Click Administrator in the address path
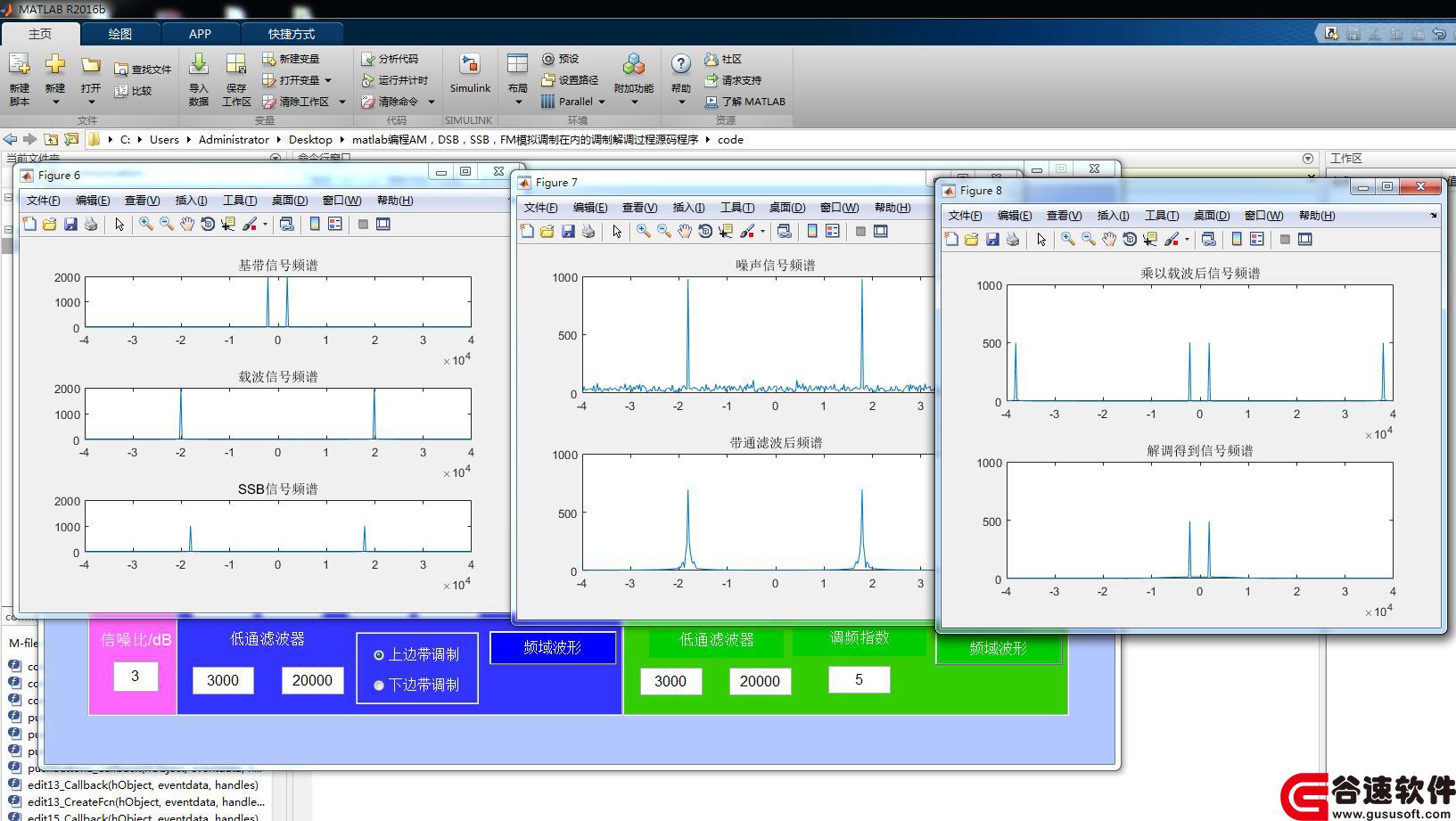 click(234, 139)
